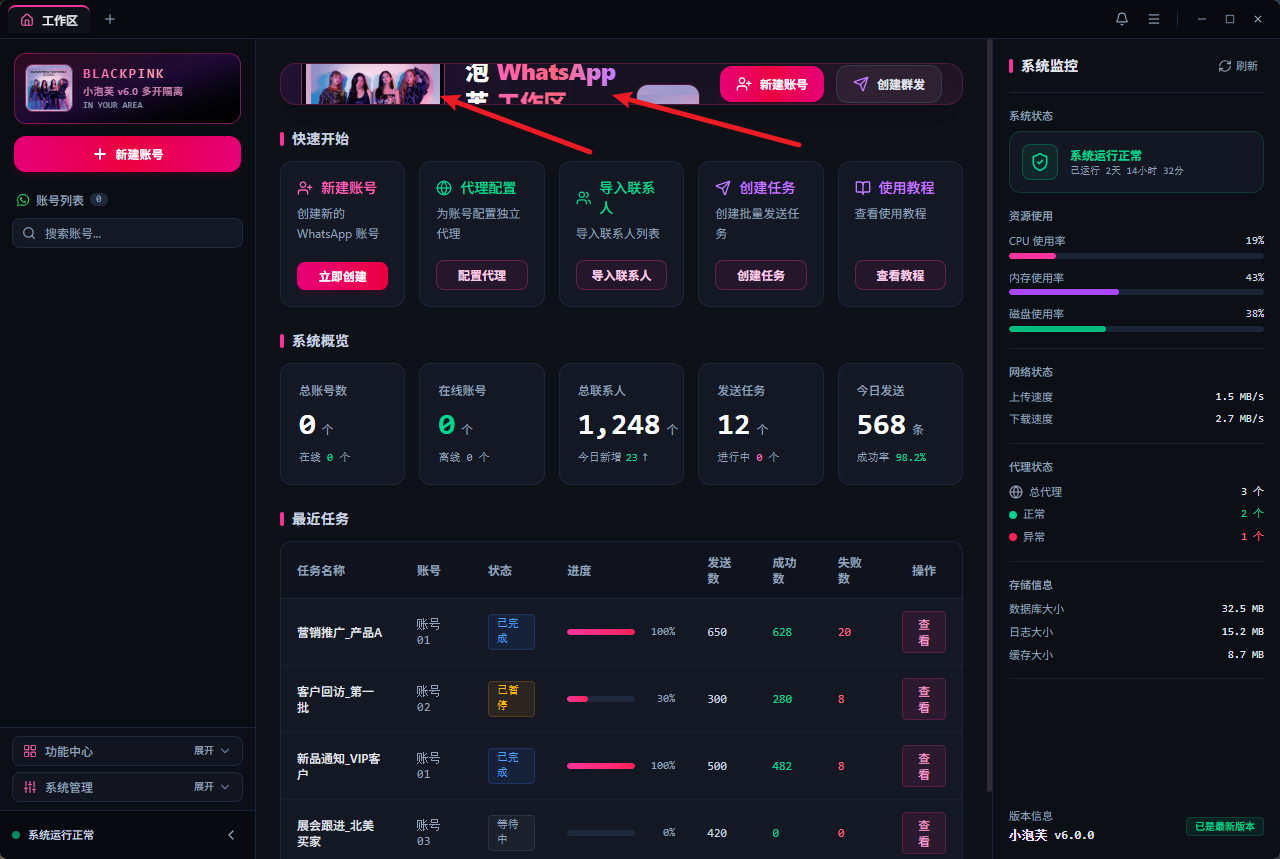This screenshot has height=859, width=1280.
Task: Click the 功能中心 grid icon
Action: [30, 751]
